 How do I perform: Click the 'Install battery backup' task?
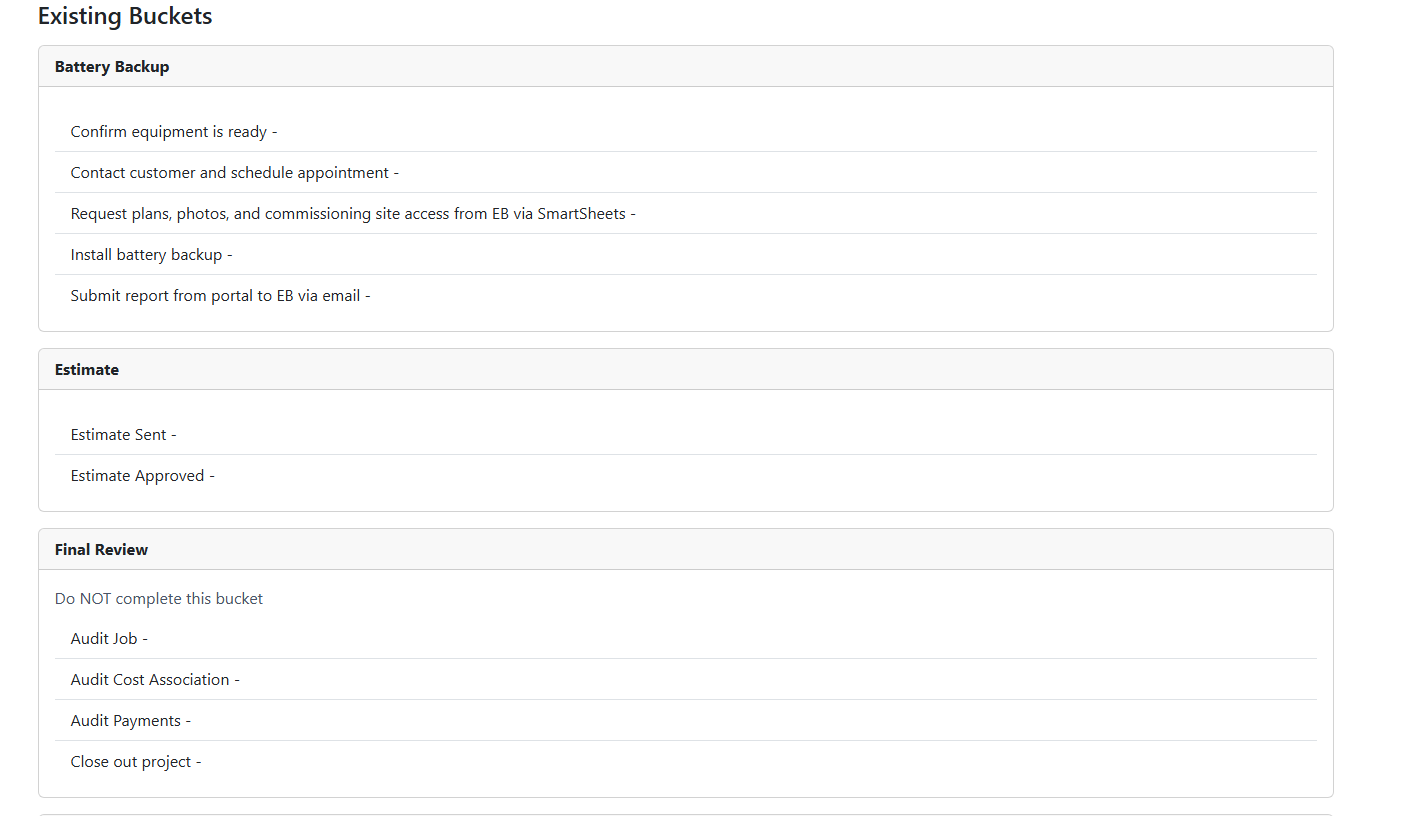coord(147,255)
